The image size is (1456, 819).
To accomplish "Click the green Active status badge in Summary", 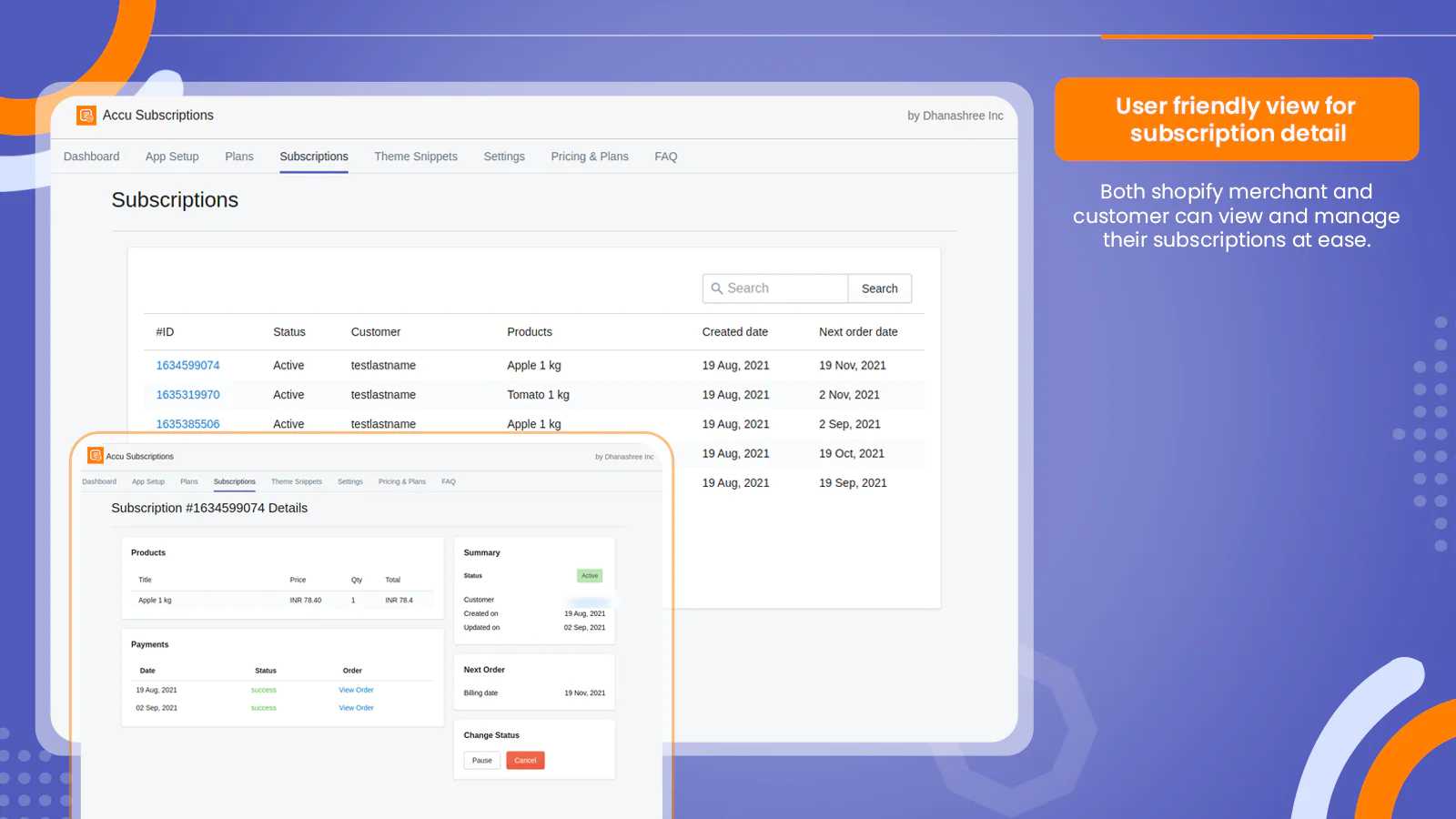I will pyautogui.click(x=590, y=576).
